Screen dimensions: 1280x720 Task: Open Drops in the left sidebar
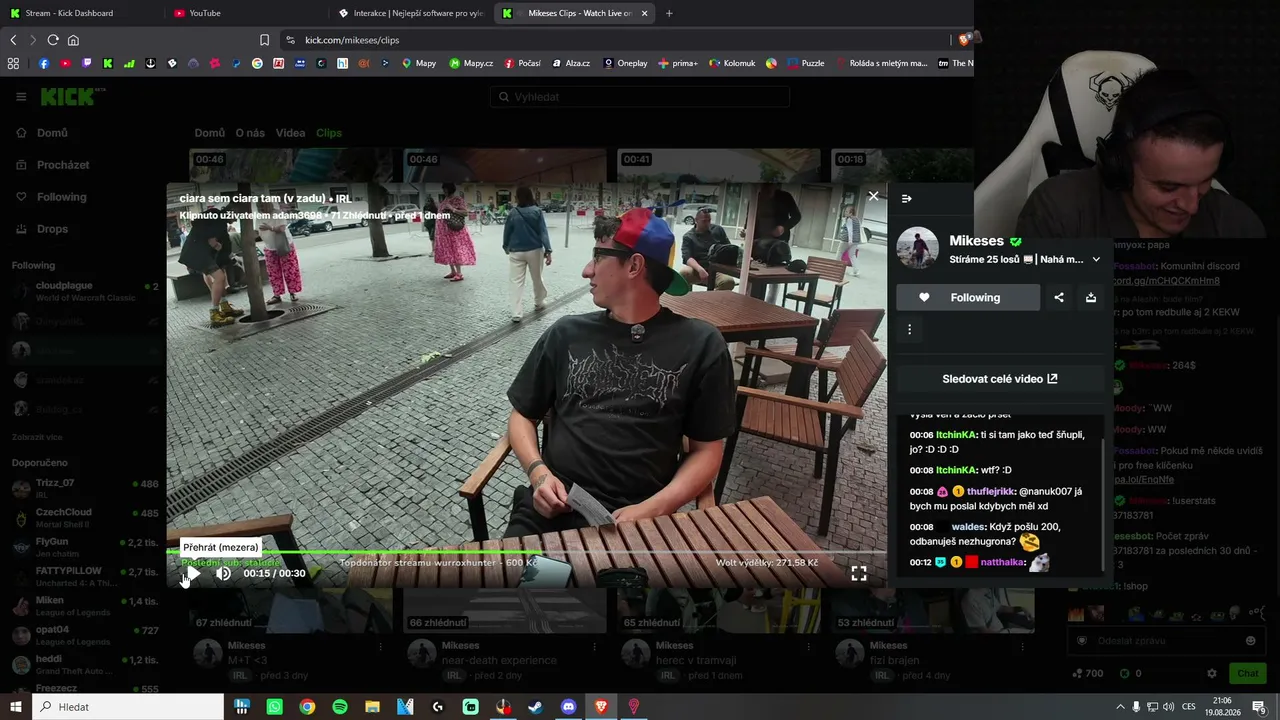point(52,229)
